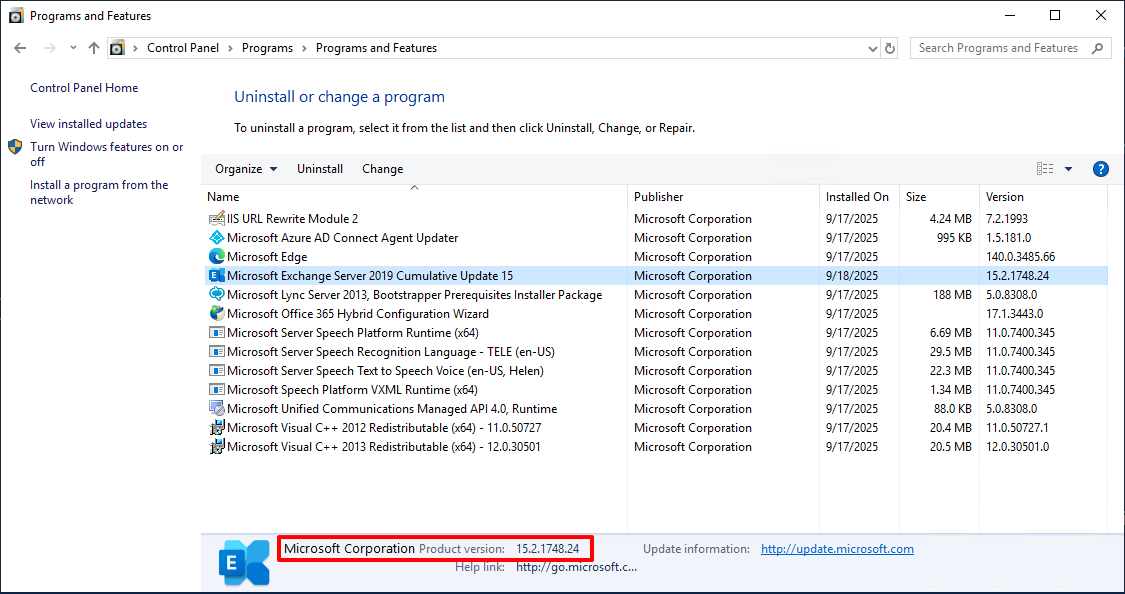Screen dimensions: 1125x594
Task: Select Microsoft Office 365 Hybrid Configuration Wizard
Action: point(358,314)
